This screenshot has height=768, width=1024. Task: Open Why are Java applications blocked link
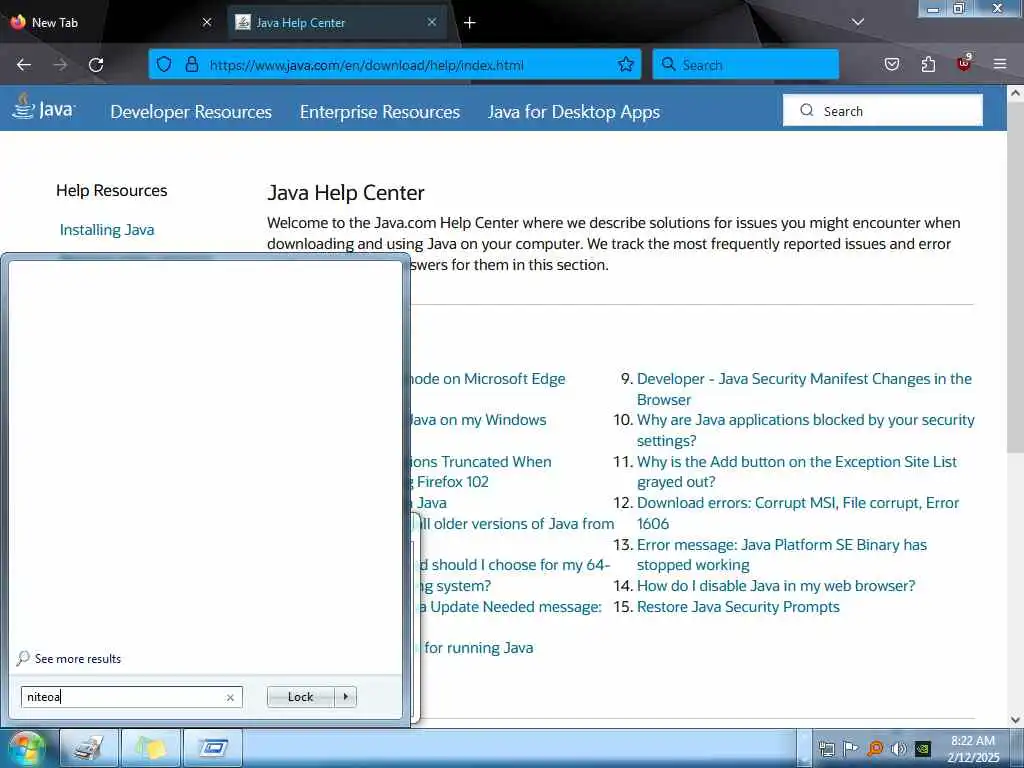coord(805,430)
